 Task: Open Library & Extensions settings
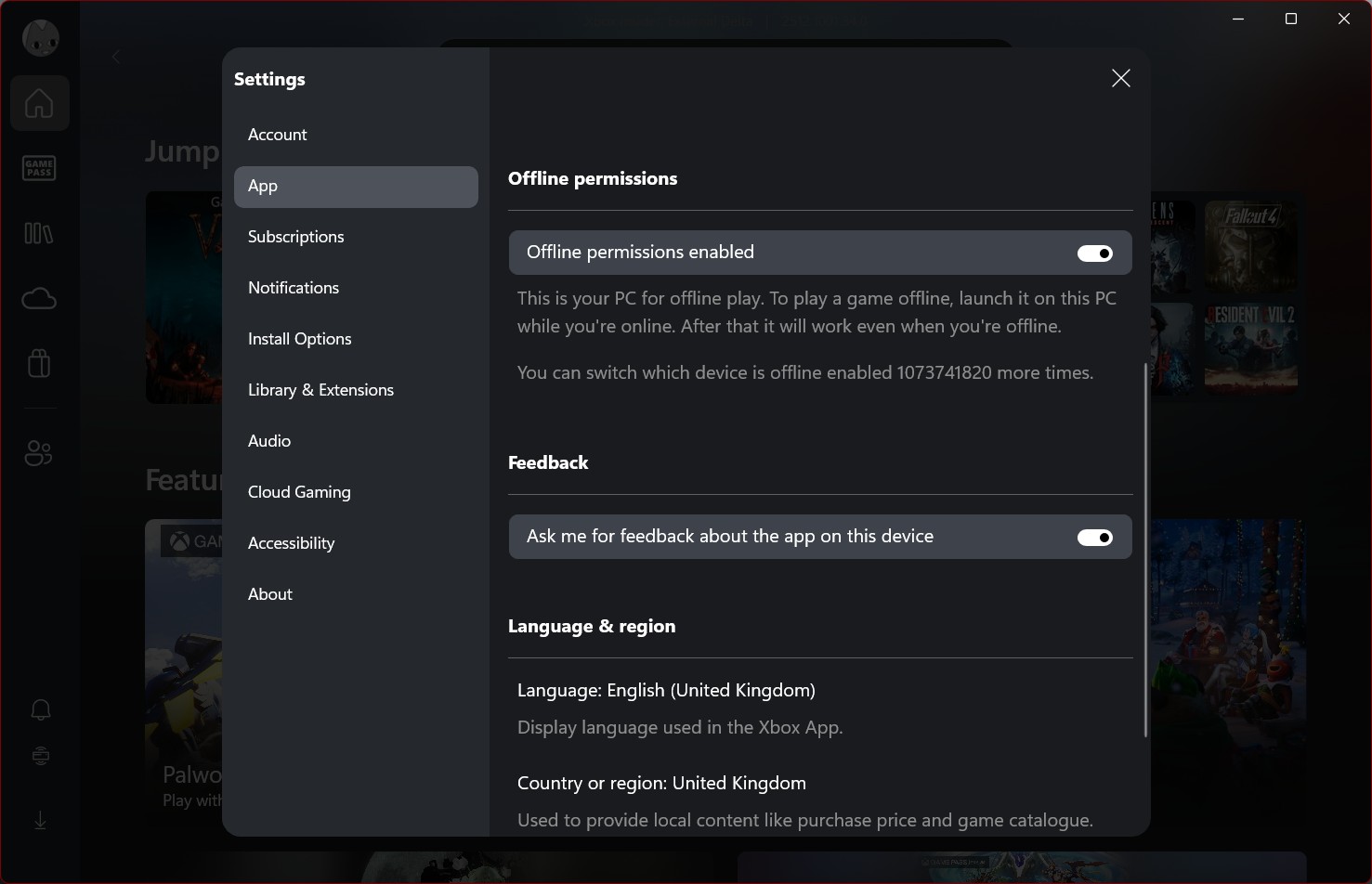[320, 390]
